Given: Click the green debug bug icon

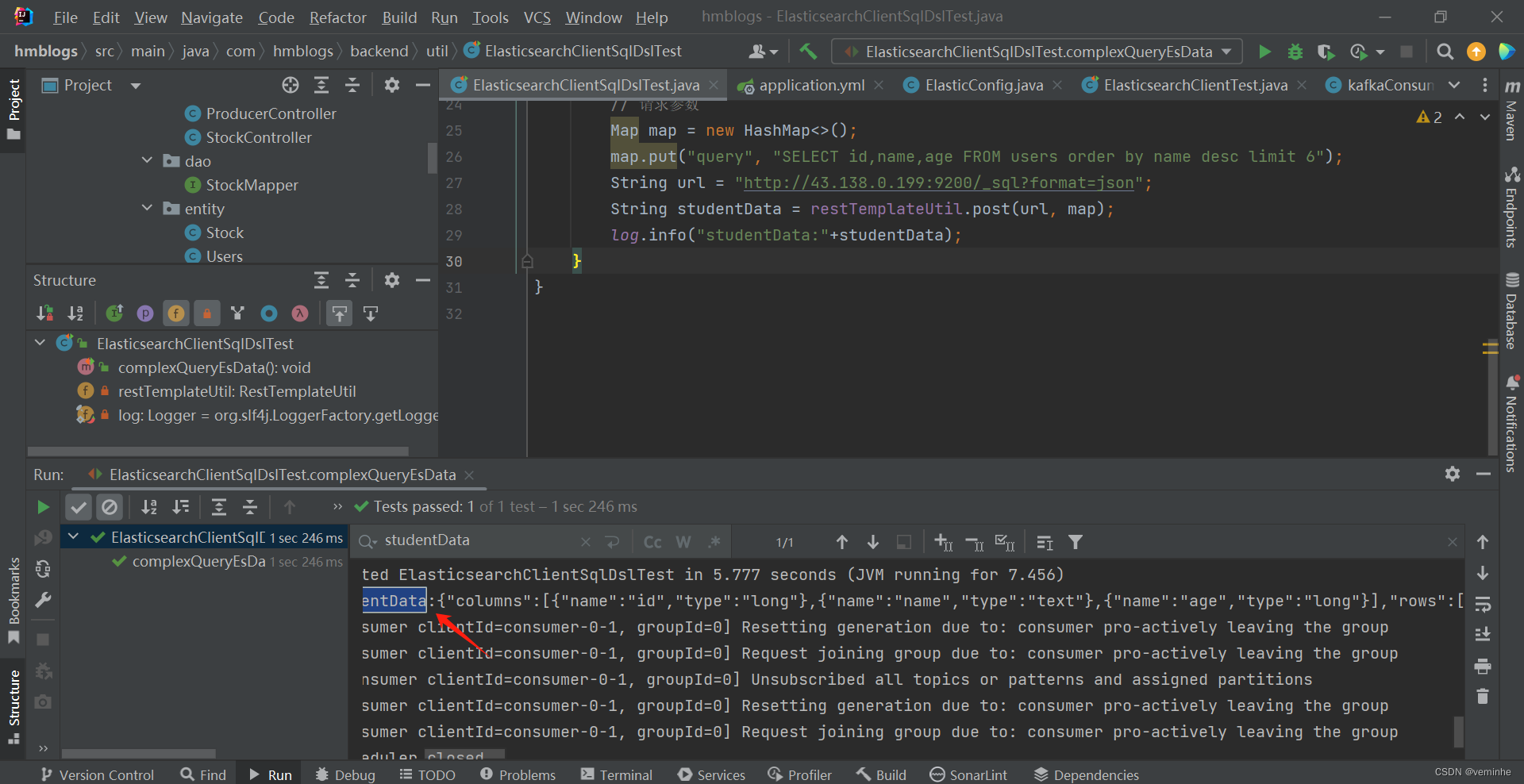Looking at the screenshot, I should coord(1295,52).
